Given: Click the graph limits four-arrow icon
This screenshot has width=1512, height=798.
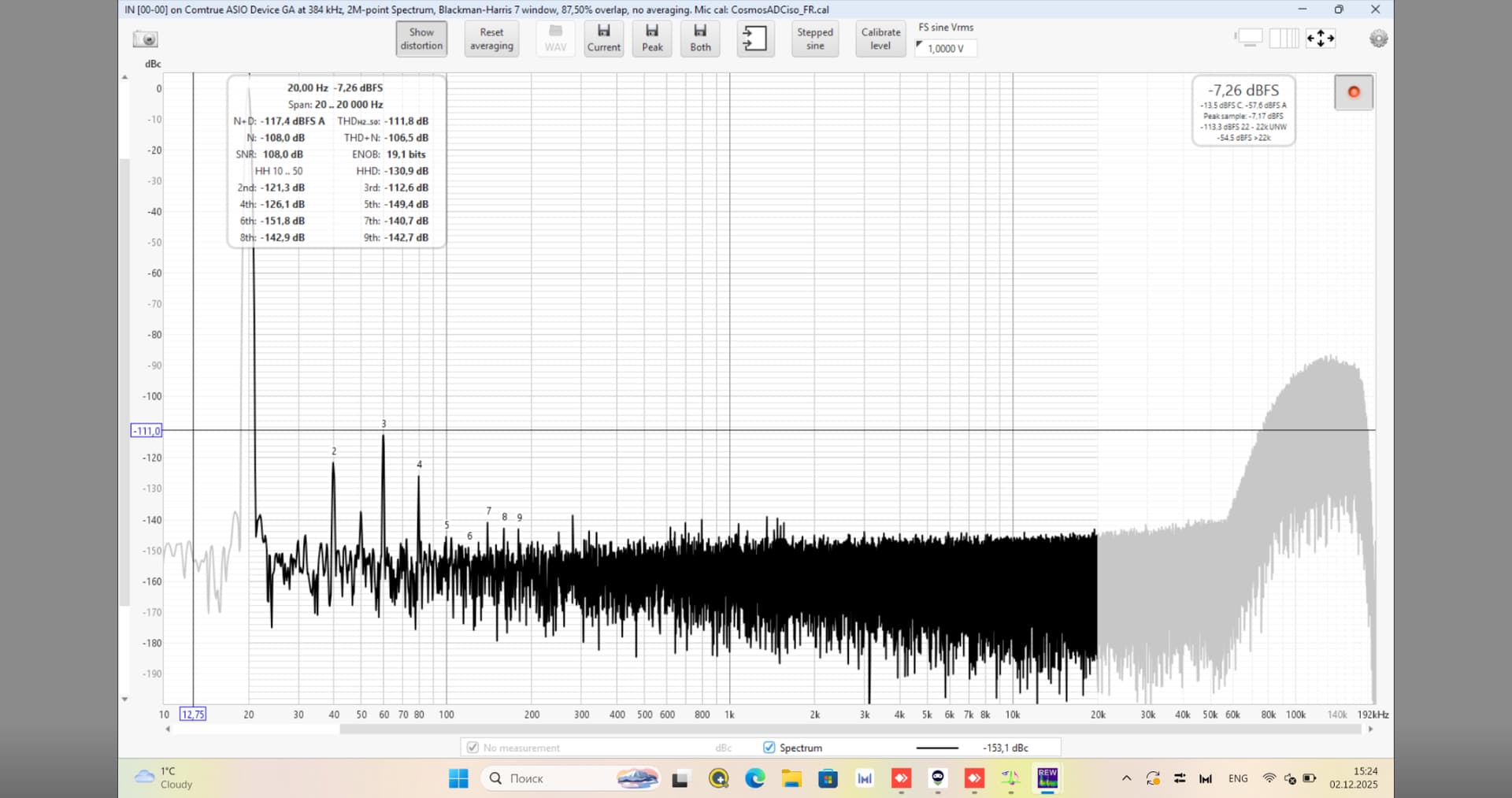Looking at the screenshot, I should click(1321, 38).
